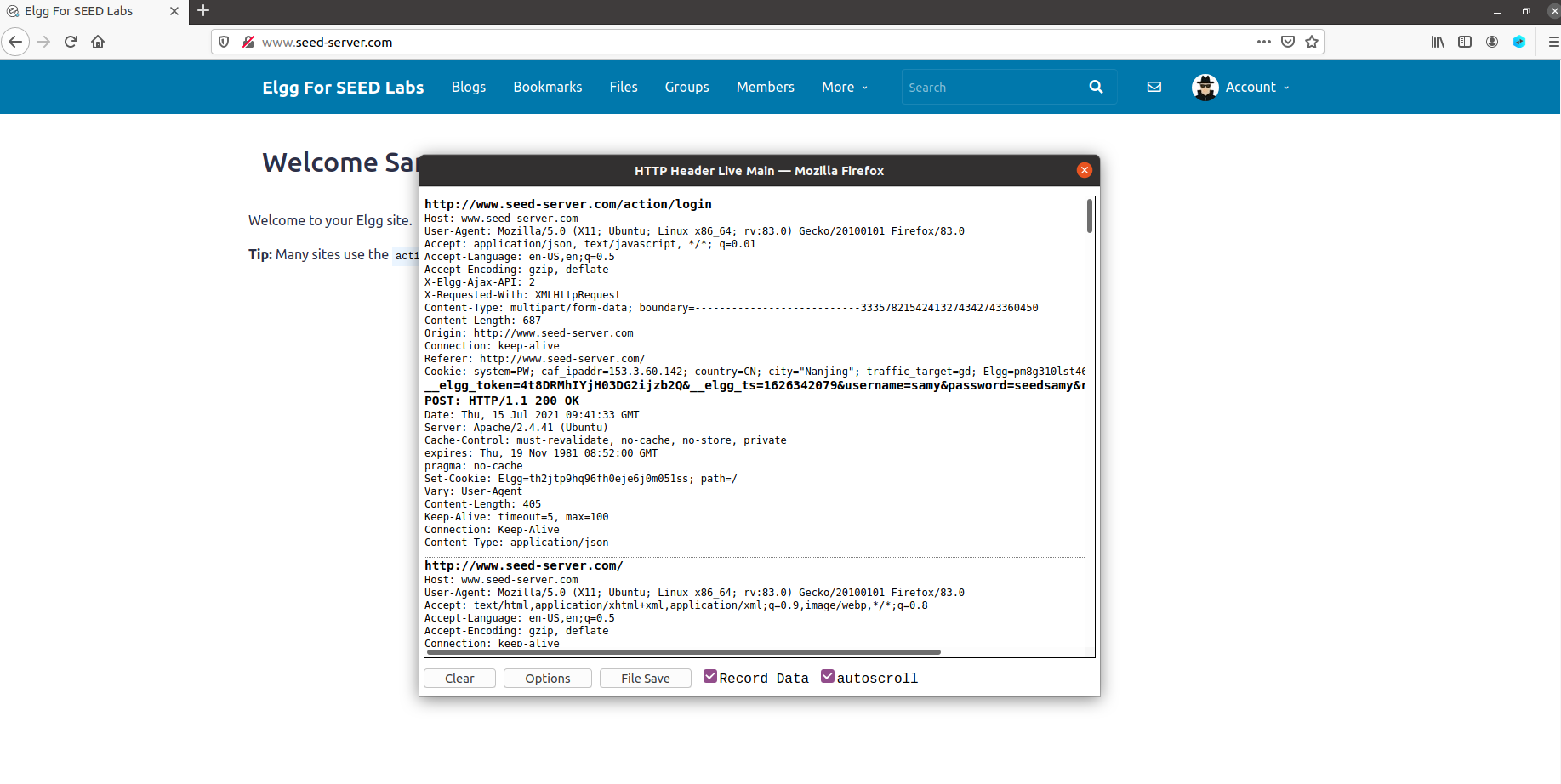Open the Members page
The height and width of the screenshot is (784, 1561).
(x=766, y=87)
